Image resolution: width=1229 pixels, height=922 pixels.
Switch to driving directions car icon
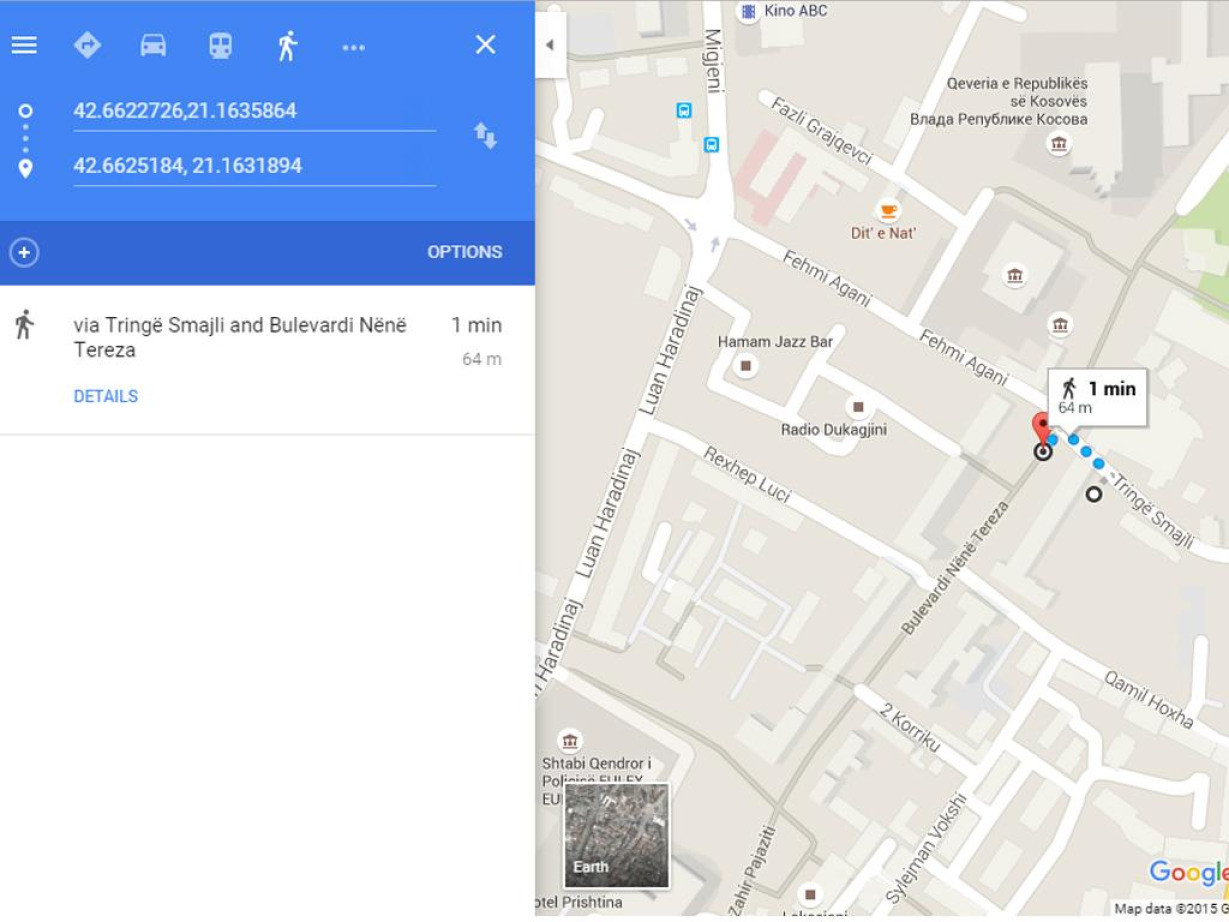click(153, 45)
